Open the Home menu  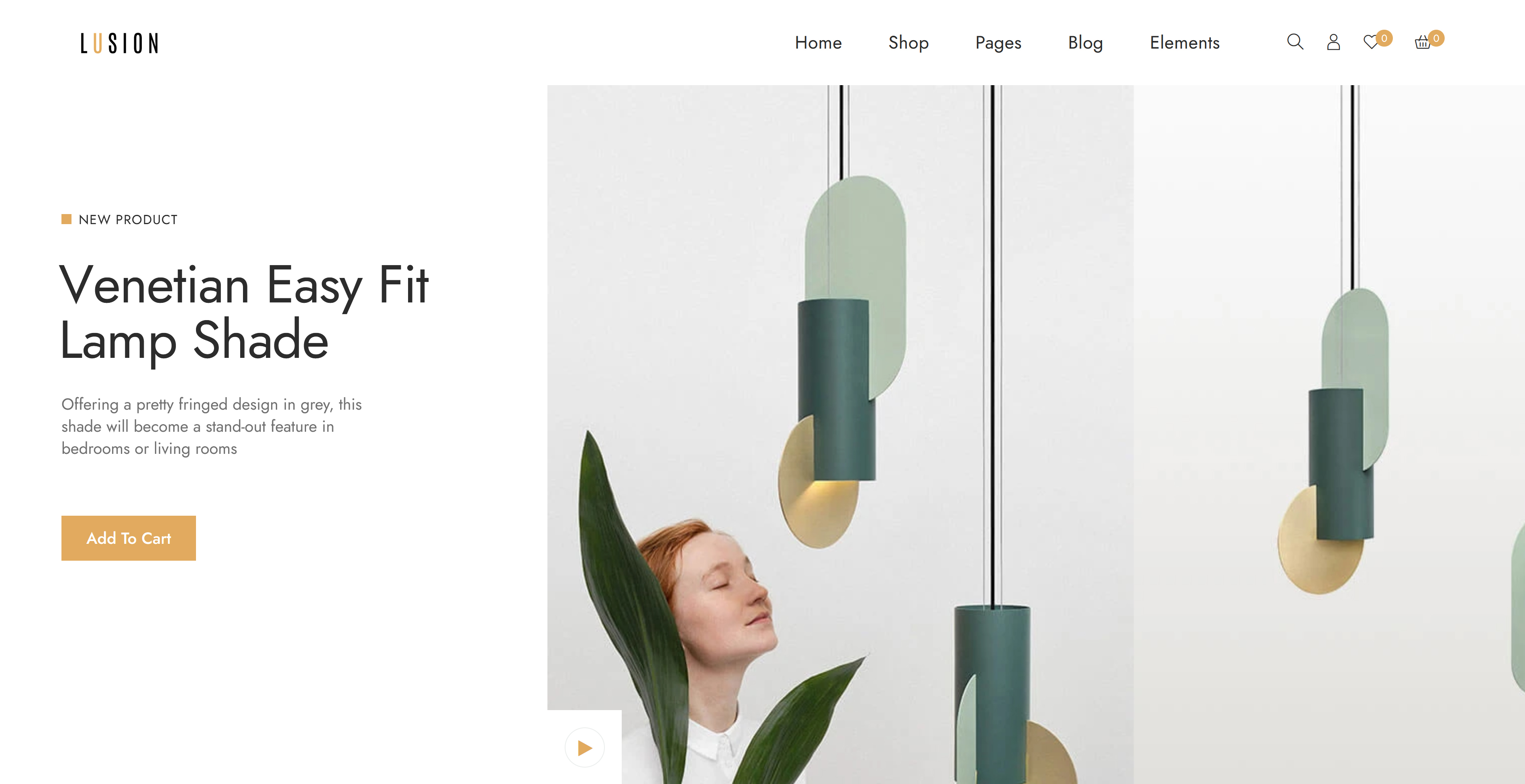818,43
